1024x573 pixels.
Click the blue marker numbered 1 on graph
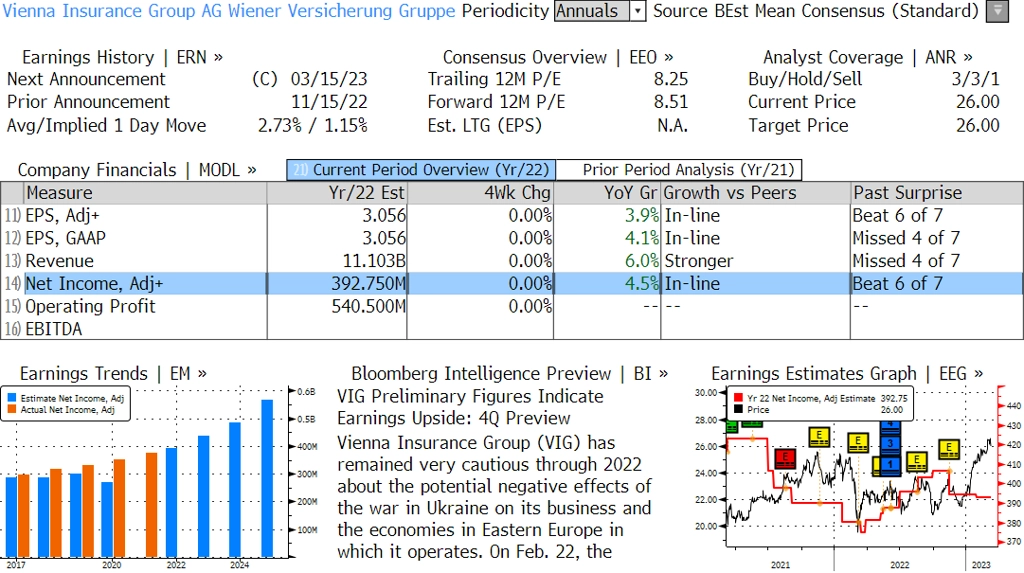click(890, 465)
